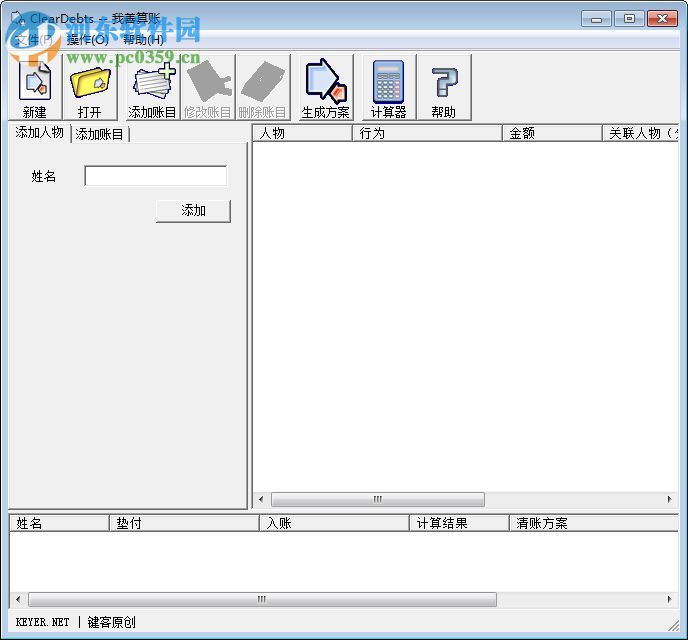
Task: Click the upper list's left scroll arrow
Action: pos(261,499)
